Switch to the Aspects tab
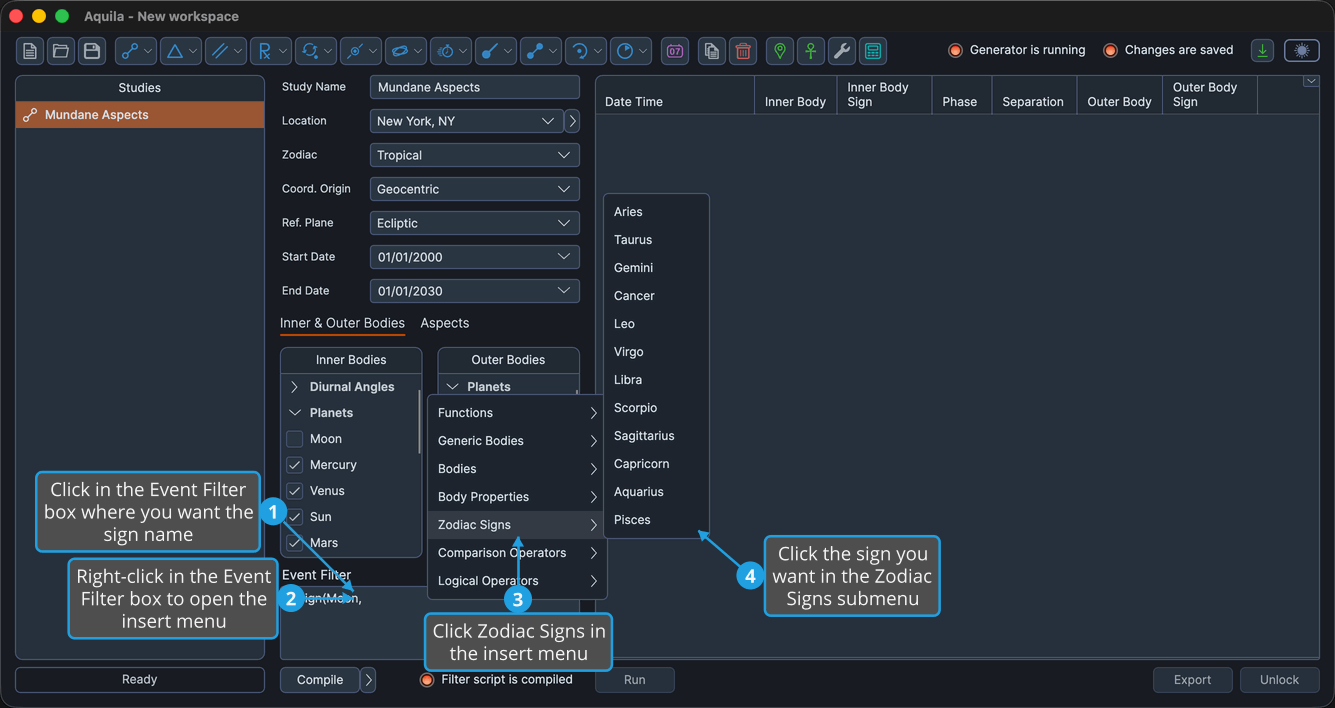This screenshot has width=1335, height=708. tap(445, 323)
